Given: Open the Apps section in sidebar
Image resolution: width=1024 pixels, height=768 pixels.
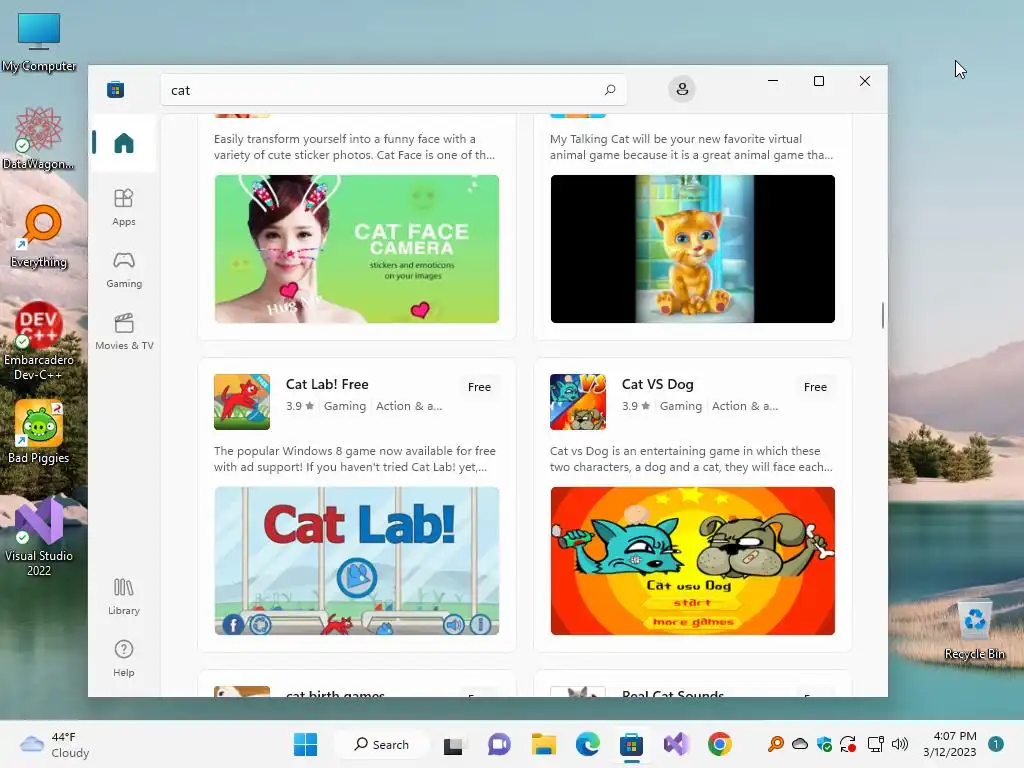Looking at the screenshot, I should (123, 207).
